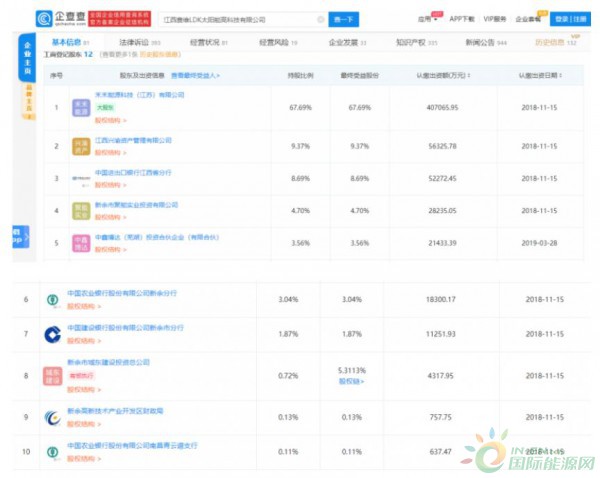Image resolution: width=600 pixels, height=478 pixels.
Task: Open the 企业套餐 link
Action: (528, 19)
